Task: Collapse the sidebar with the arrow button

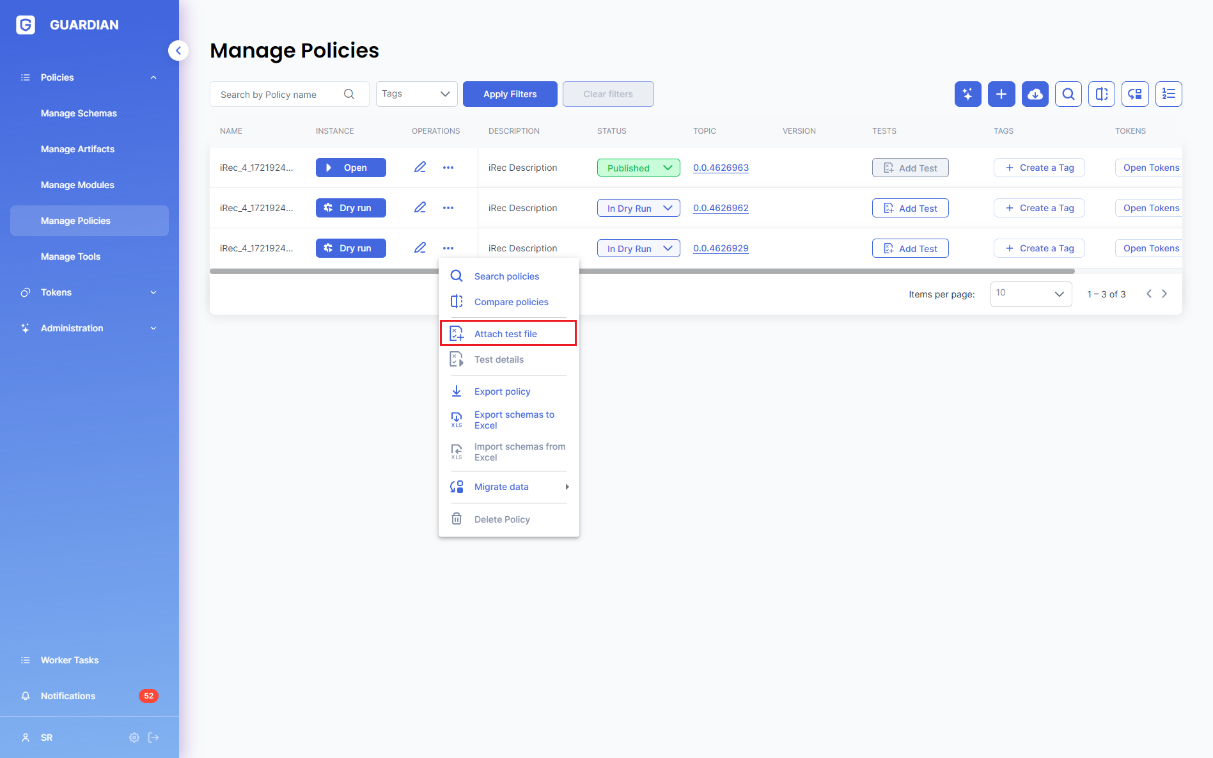Action: pos(178,50)
